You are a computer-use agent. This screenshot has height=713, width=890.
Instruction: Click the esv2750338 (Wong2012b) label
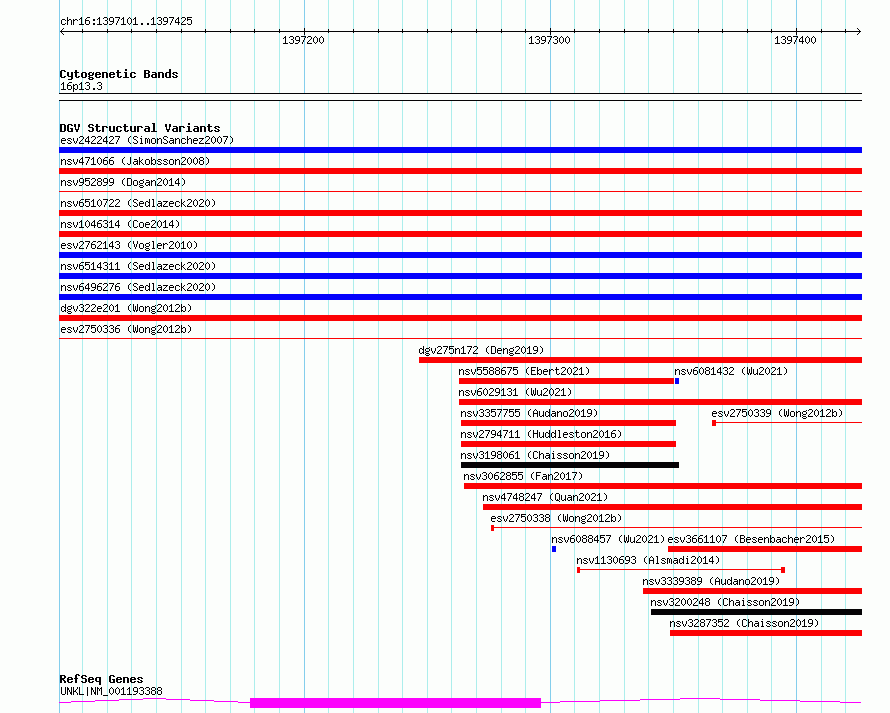point(556,518)
